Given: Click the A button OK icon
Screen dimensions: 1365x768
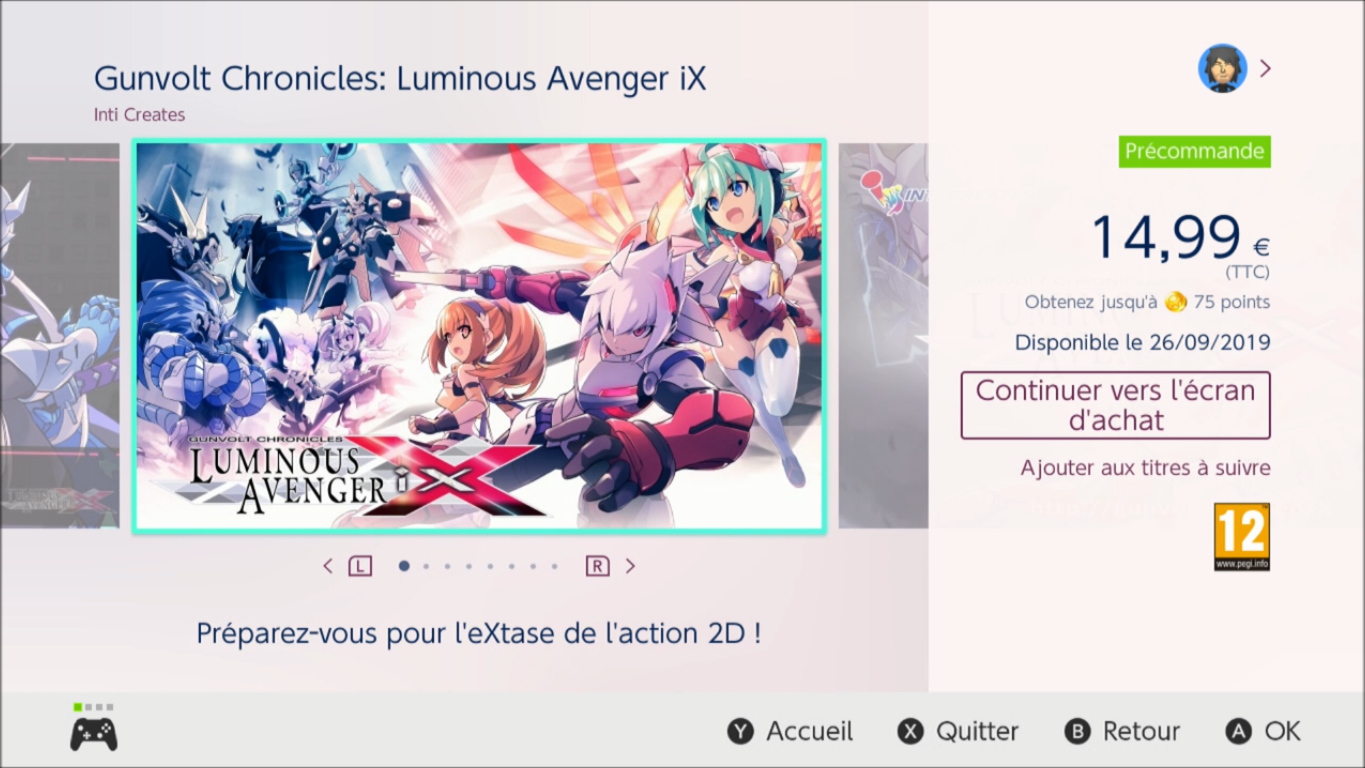Looking at the screenshot, I should tap(1238, 732).
